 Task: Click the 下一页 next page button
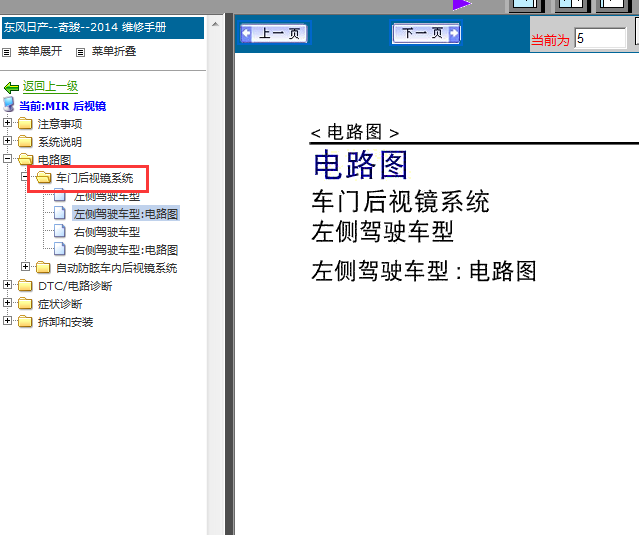click(x=426, y=33)
